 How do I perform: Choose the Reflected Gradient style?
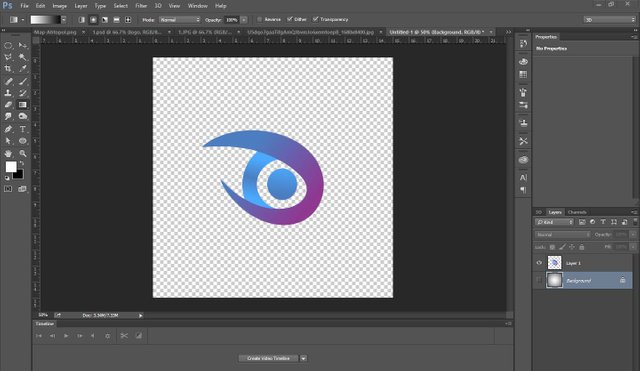[116, 20]
